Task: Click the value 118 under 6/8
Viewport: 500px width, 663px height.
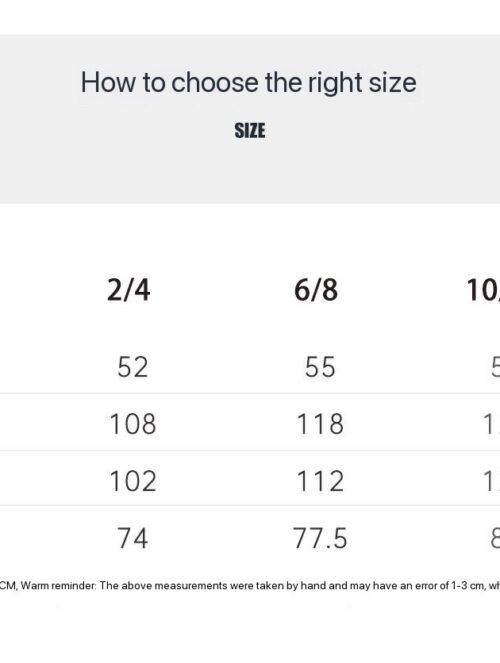Action: pyautogui.click(x=320, y=424)
